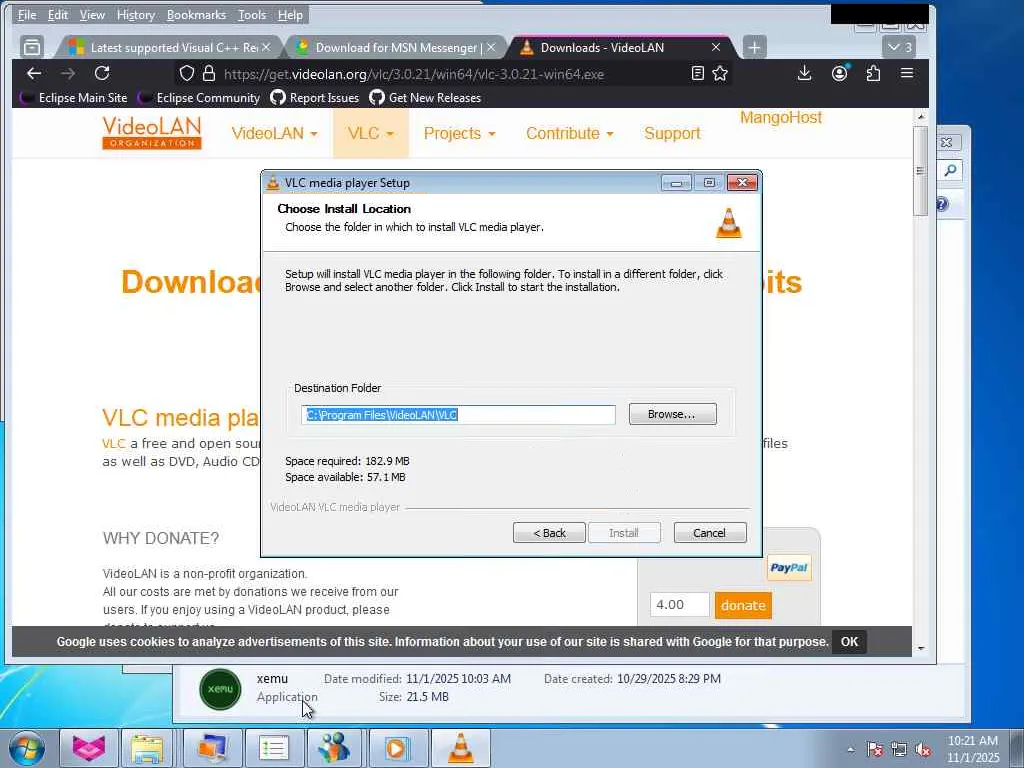
Task: Cancel the VLC setup
Action: click(710, 533)
